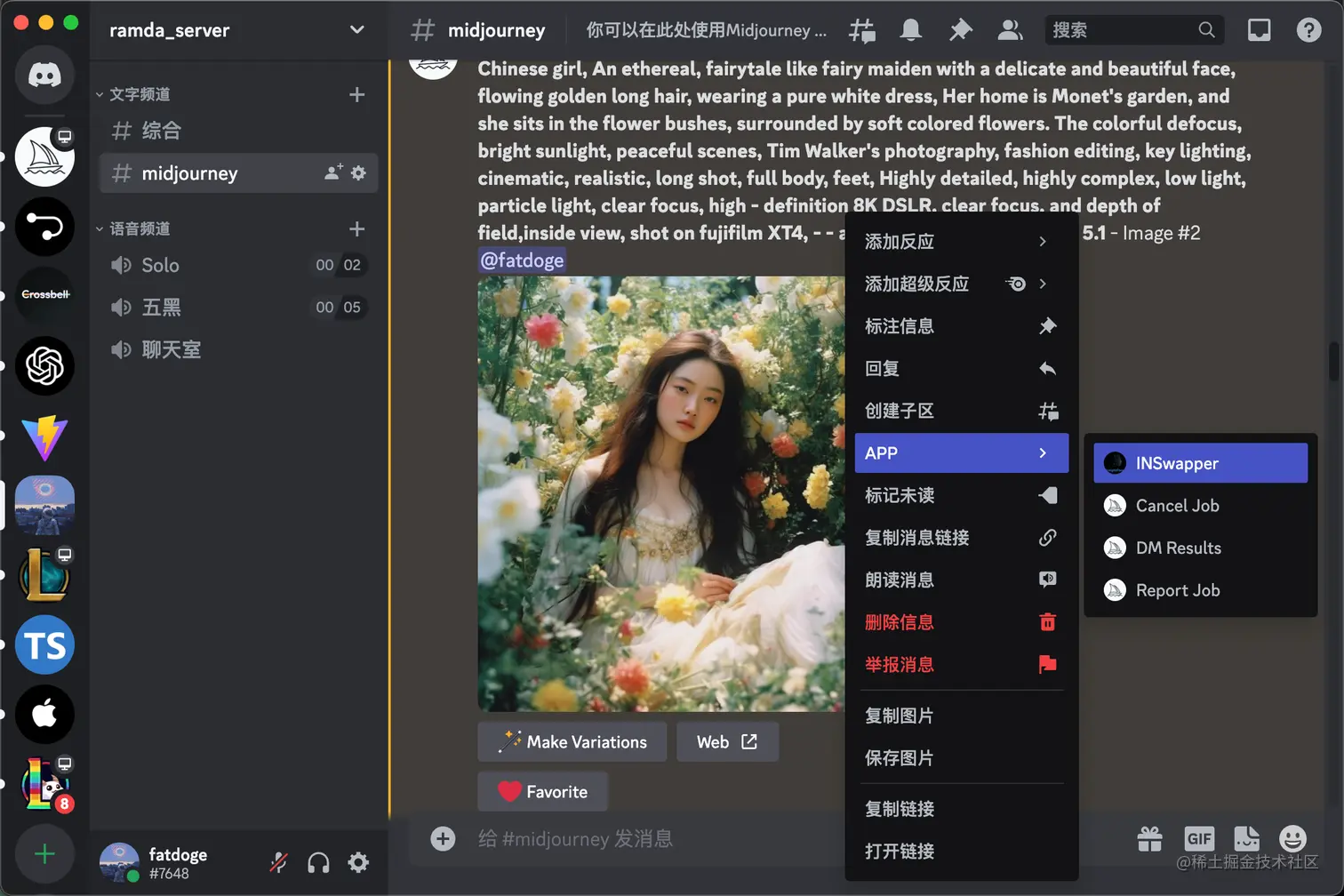Open the Crossbell server

click(44, 294)
